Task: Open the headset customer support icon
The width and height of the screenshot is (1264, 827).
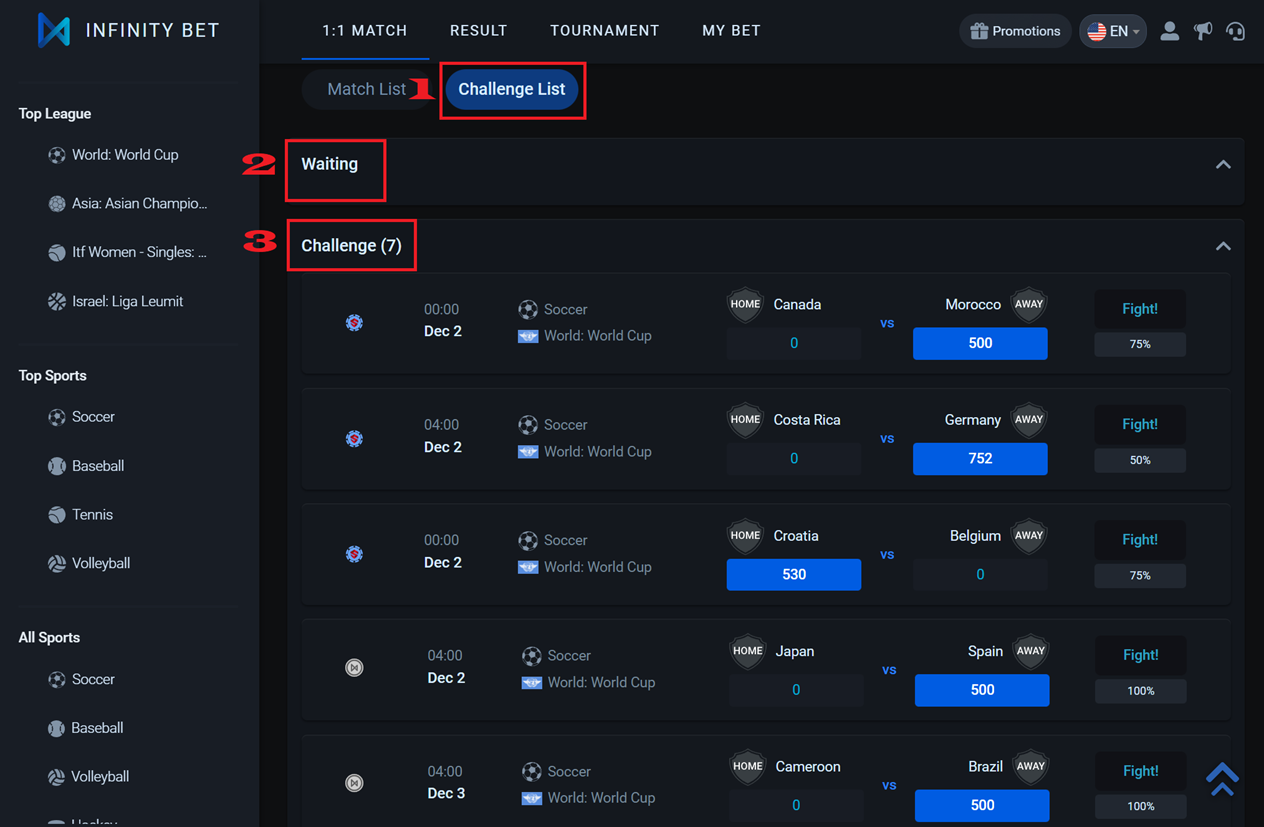Action: [x=1236, y=31]
